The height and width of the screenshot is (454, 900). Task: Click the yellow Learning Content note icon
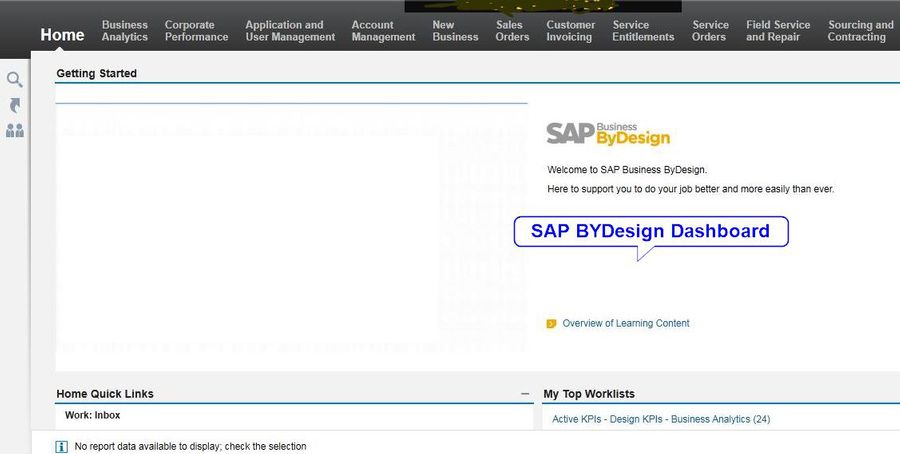[551, 324]
